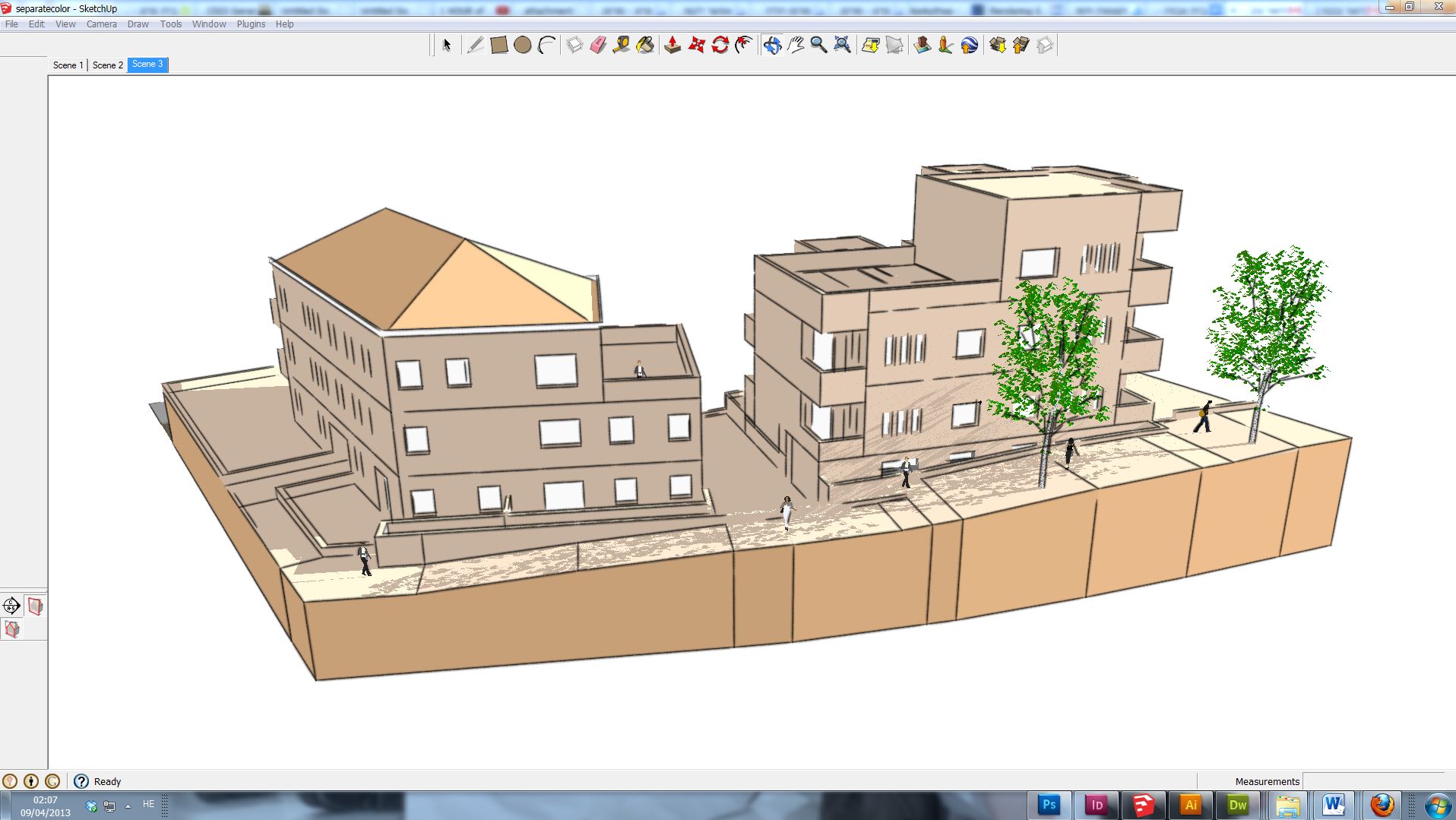This screenshot has width=1456, height=820.
Task: Click the C/A-S circular side-toolbar icon
Action: point(11,606)
